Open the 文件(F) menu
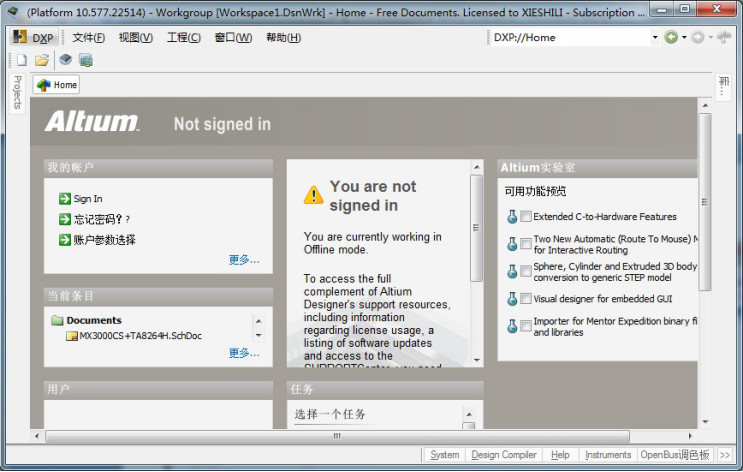The height and width of the screenshot is (472, 743). click(89, 37)
